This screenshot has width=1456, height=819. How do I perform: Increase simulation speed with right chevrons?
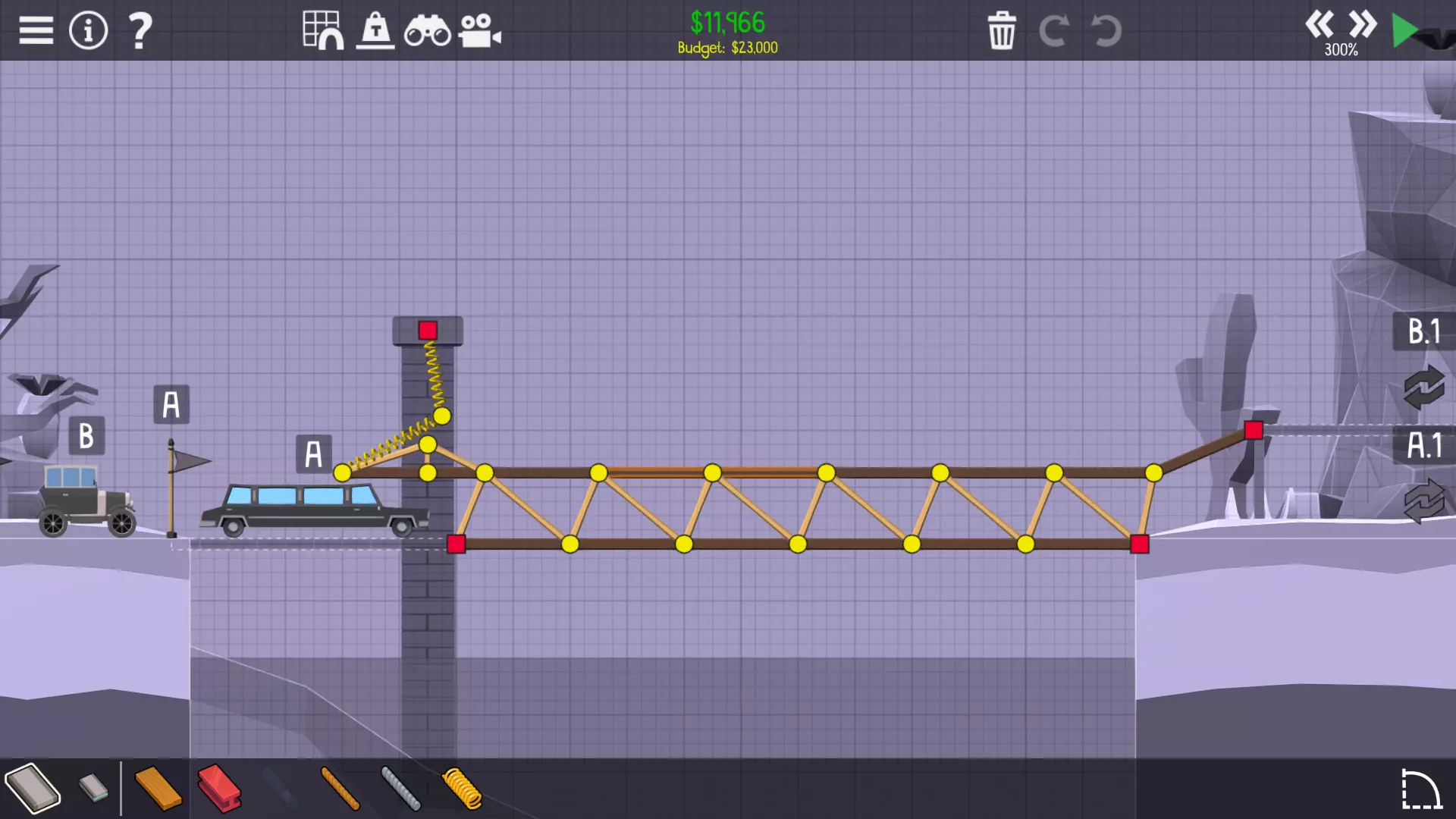pos(1362,25)
